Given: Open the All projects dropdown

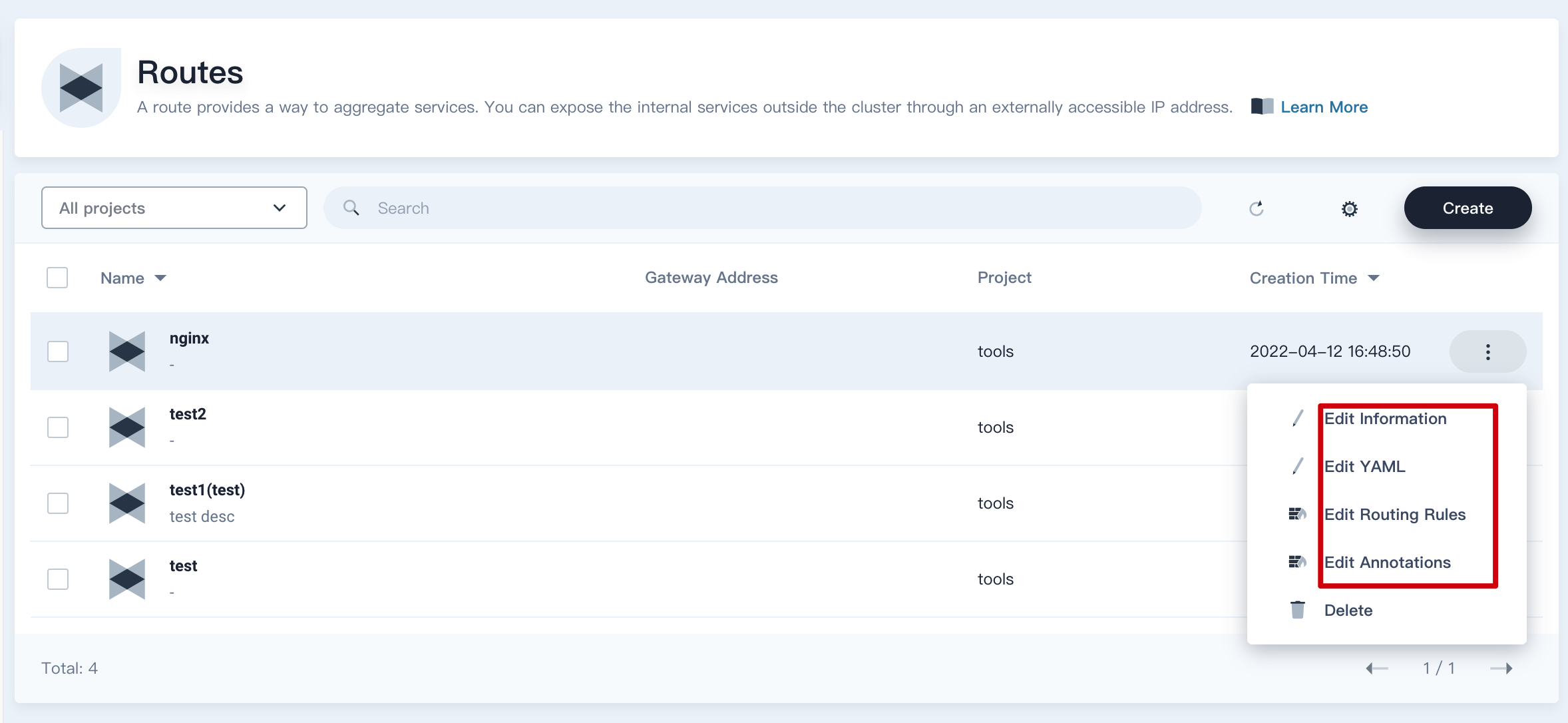Looking at the screenshot, I should (x=174, y=208).
